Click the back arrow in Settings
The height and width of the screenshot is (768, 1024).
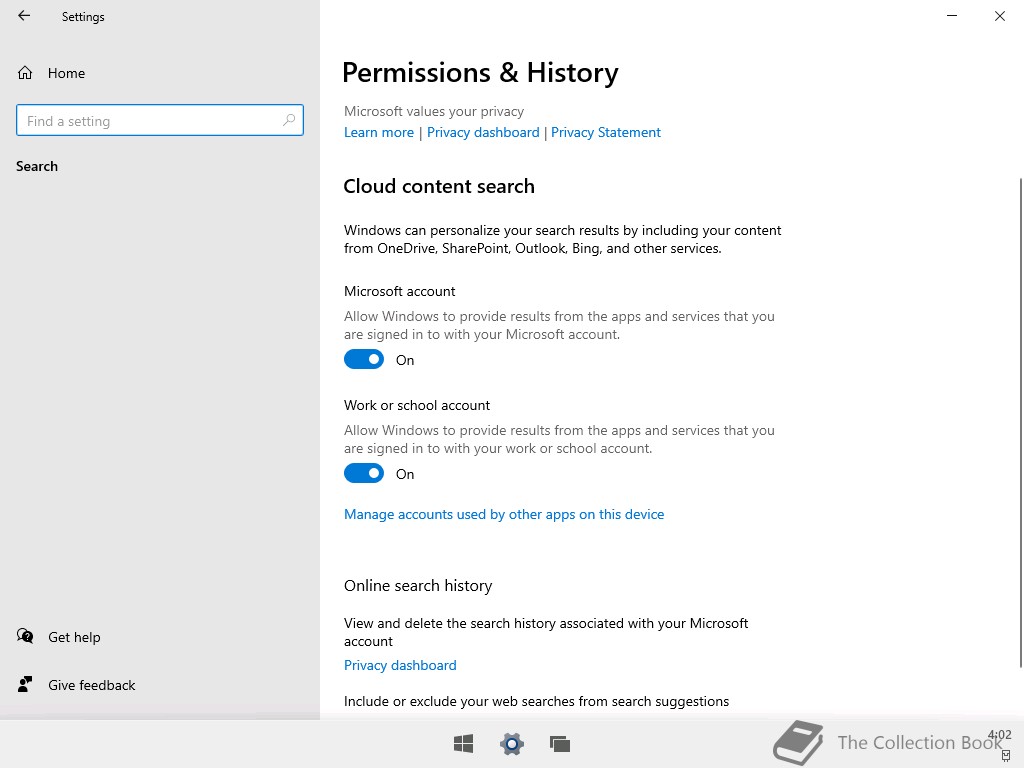click(24, 16)
